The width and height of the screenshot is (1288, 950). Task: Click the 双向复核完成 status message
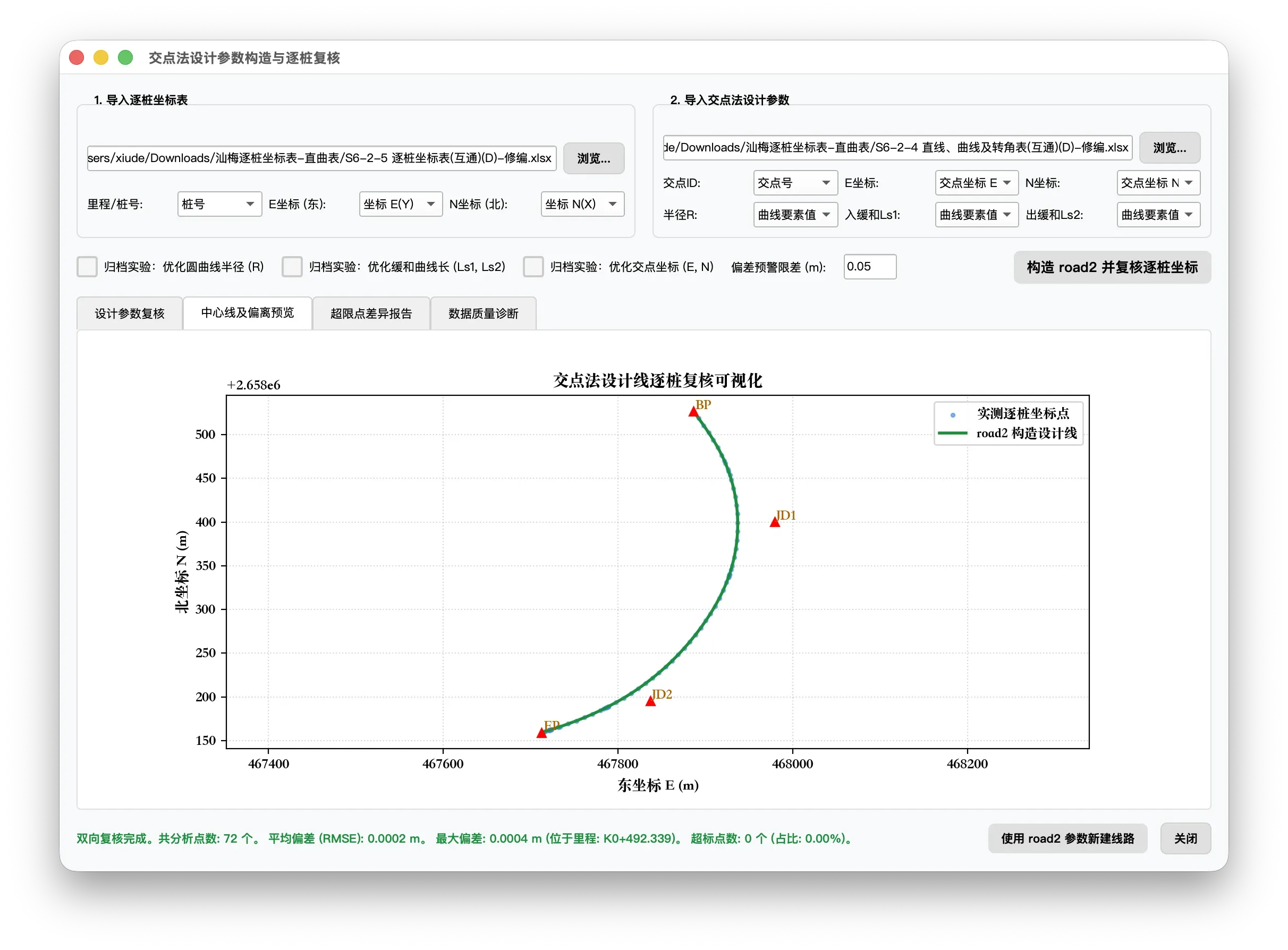pyautogui.click(x=464, y=838)
